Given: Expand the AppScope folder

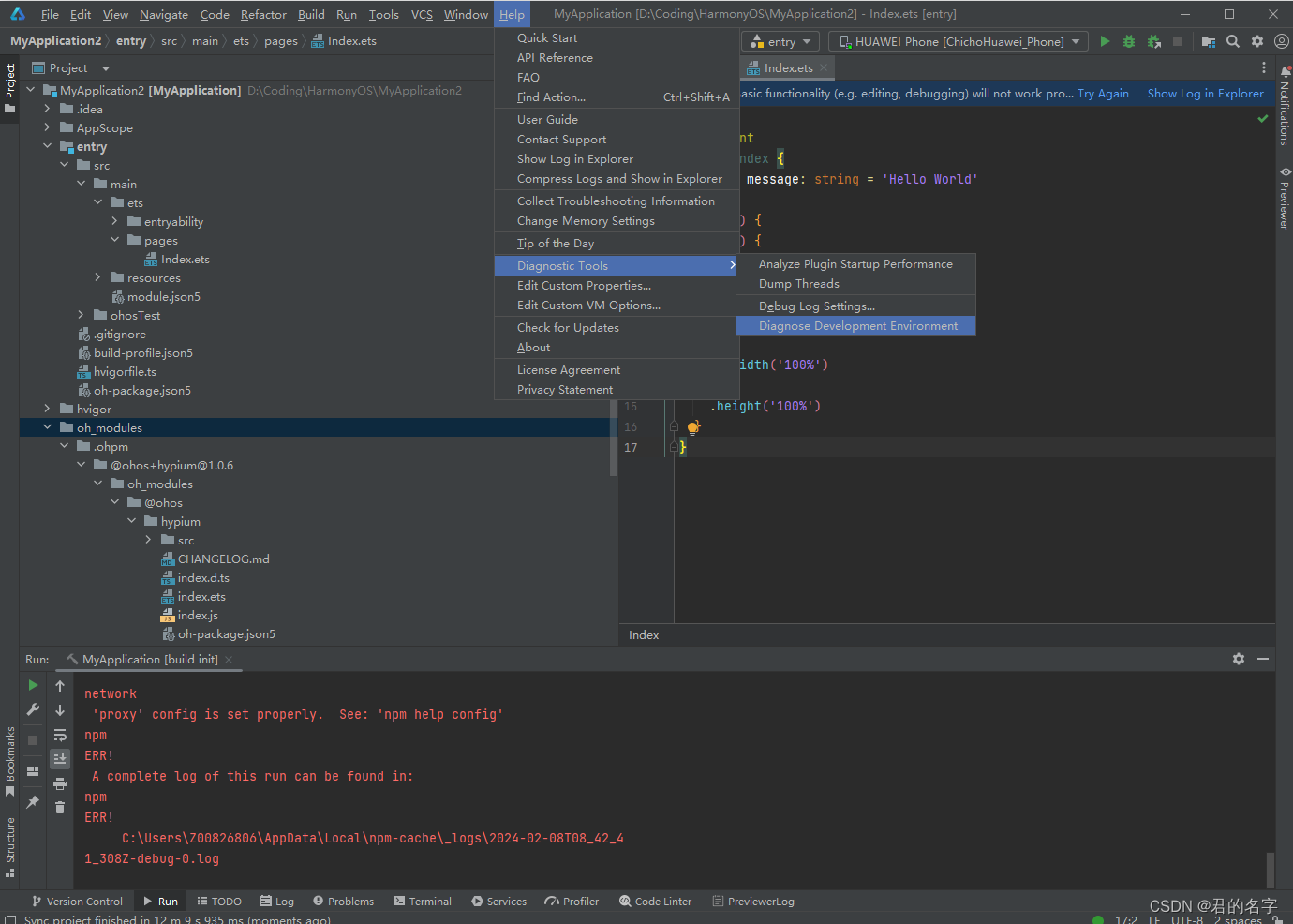Looking at the screenshot, I should point(47,127).
